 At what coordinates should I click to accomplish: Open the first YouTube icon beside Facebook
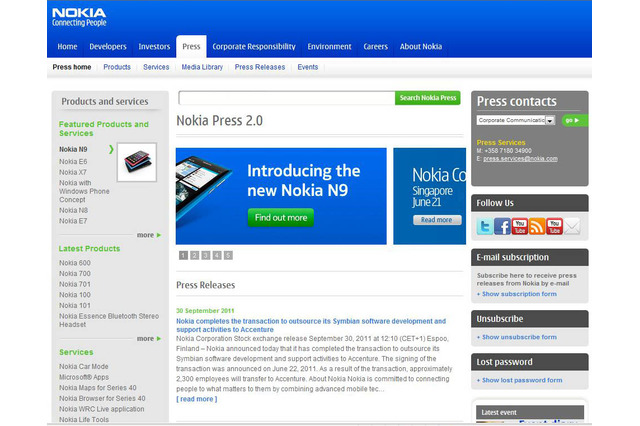[x=520, y=226]
